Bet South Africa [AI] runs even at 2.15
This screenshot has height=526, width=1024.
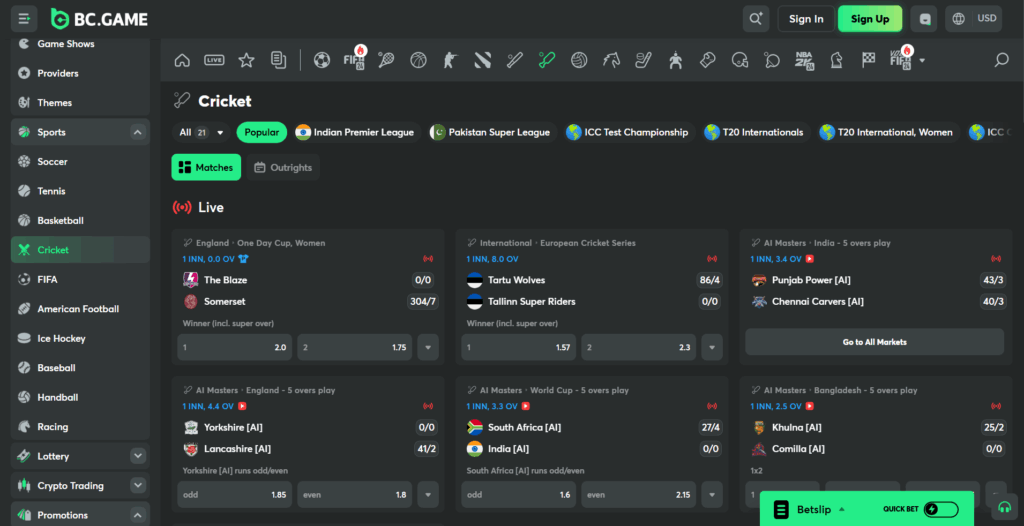(x=639, y=495)
